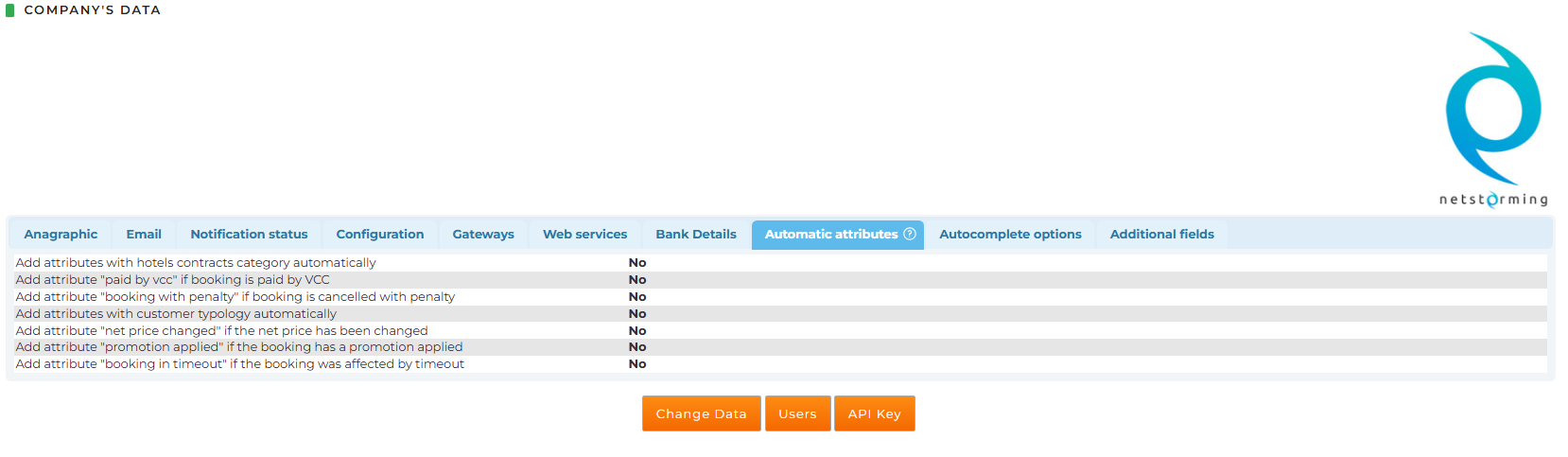Go to the Gateways tab
Image resolution: width=1568 pixels, height=457 pixels.
pos(483,235)
